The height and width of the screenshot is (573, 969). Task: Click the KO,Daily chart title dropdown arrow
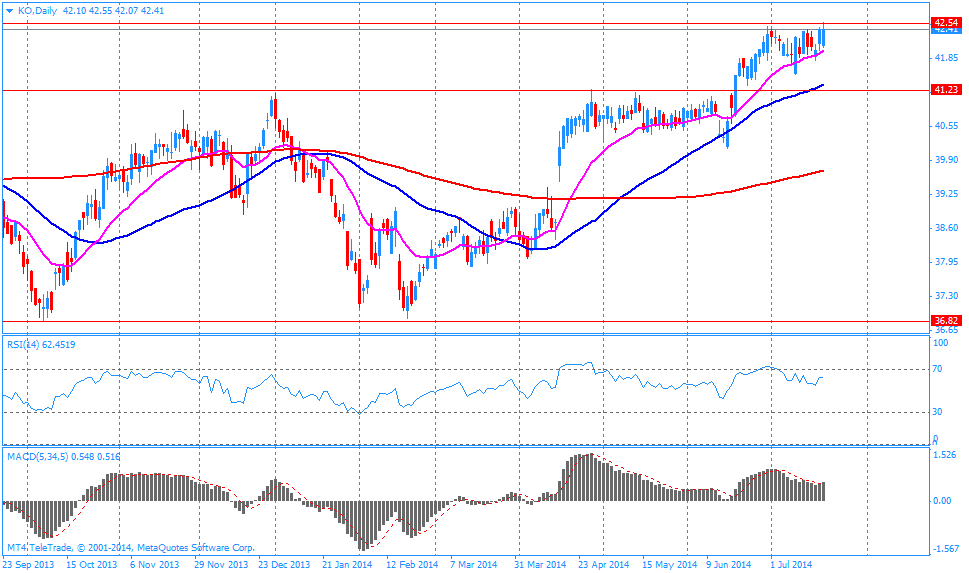tap(9, 11)
